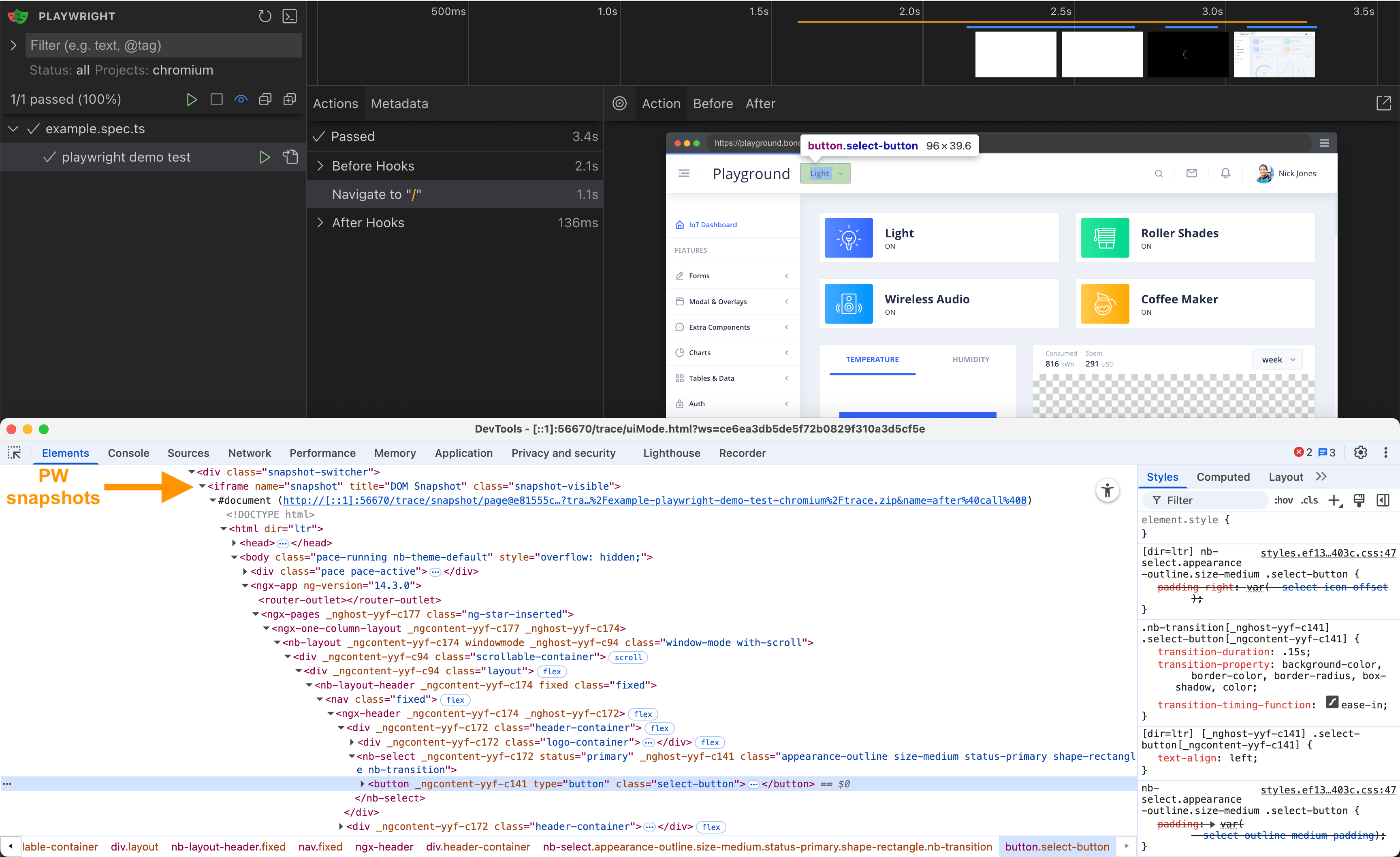Open the DevTools Network tab

coord(250,453)
